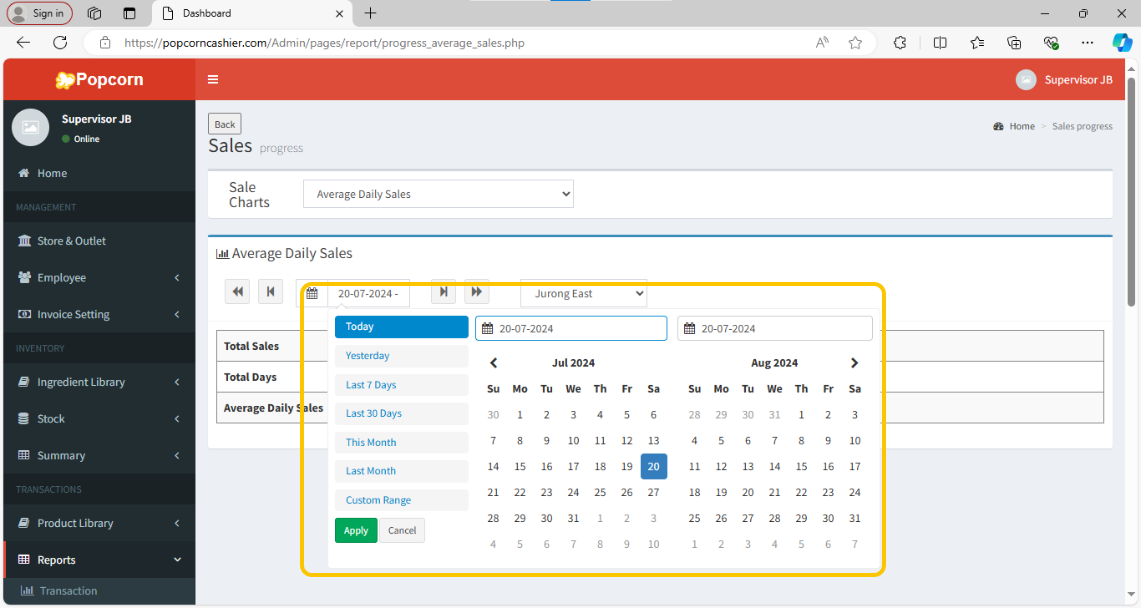Click browser address bar URL
1141x608 pixels.
click(325, 43)
